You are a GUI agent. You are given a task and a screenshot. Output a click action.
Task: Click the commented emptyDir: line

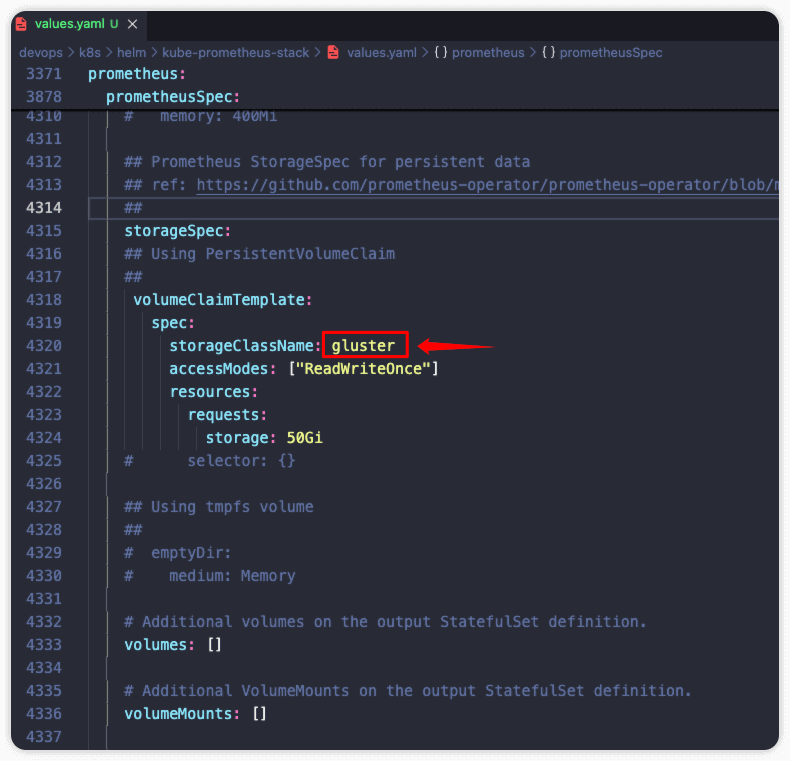coord(177,553)
